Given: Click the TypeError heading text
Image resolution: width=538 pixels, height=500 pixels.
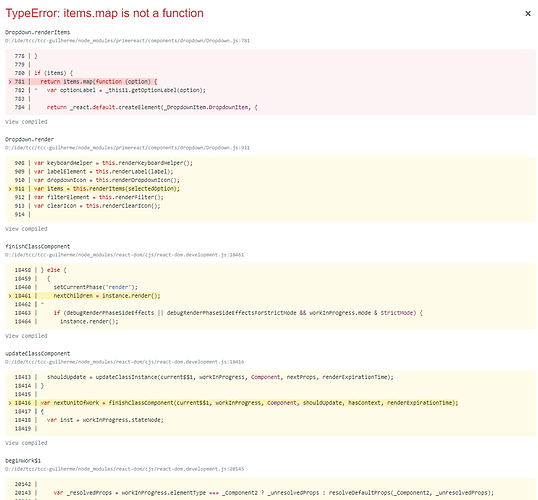Looking at the screenshot, I should [104, 13].
